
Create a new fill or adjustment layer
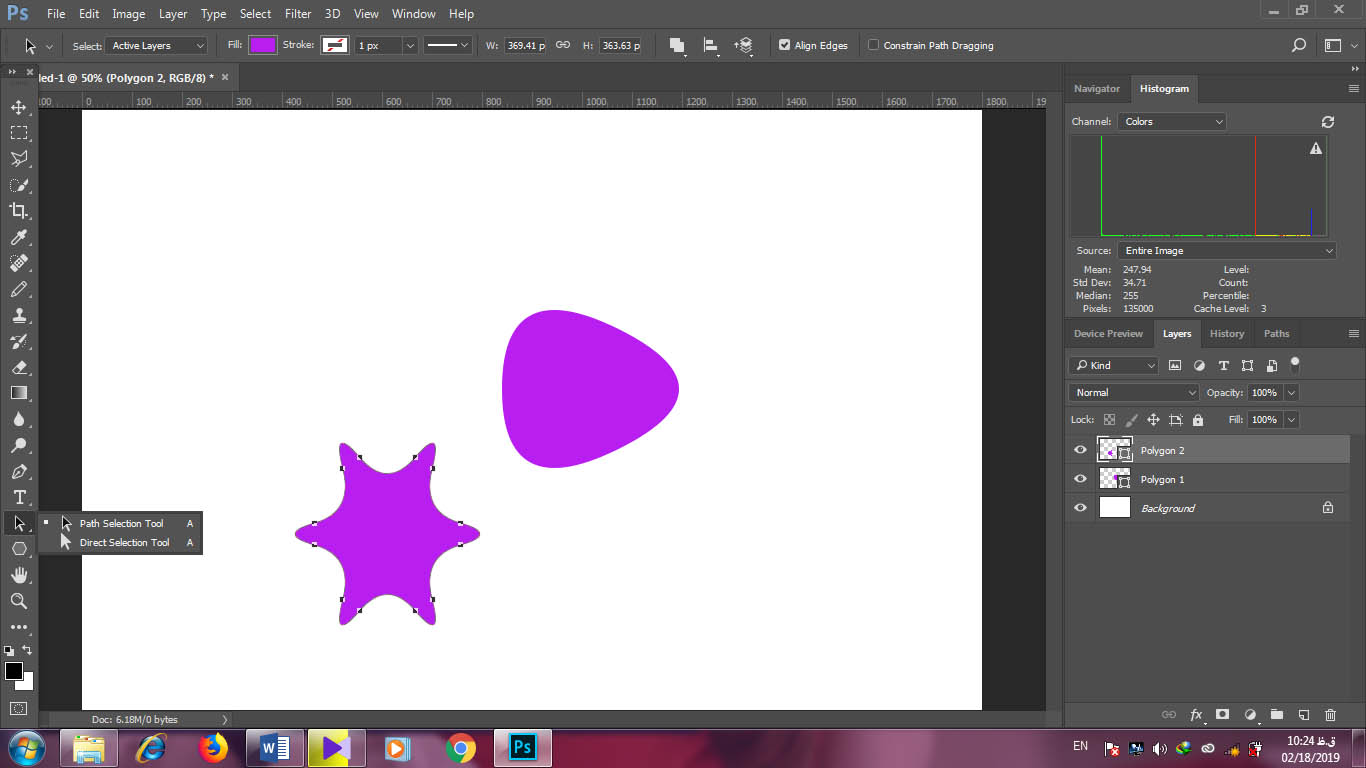[1250, 715]
